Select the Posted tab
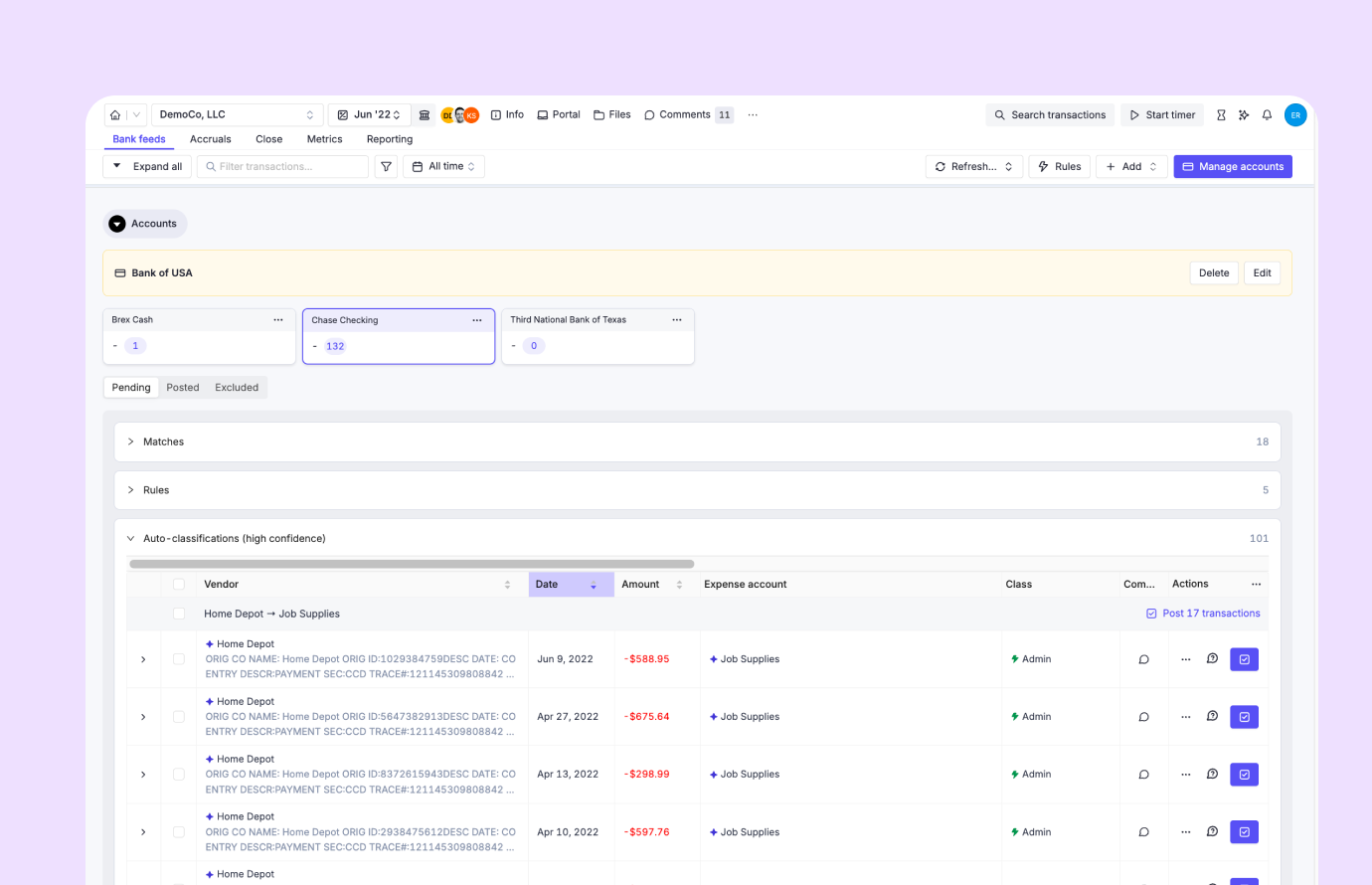 (182, 388)
